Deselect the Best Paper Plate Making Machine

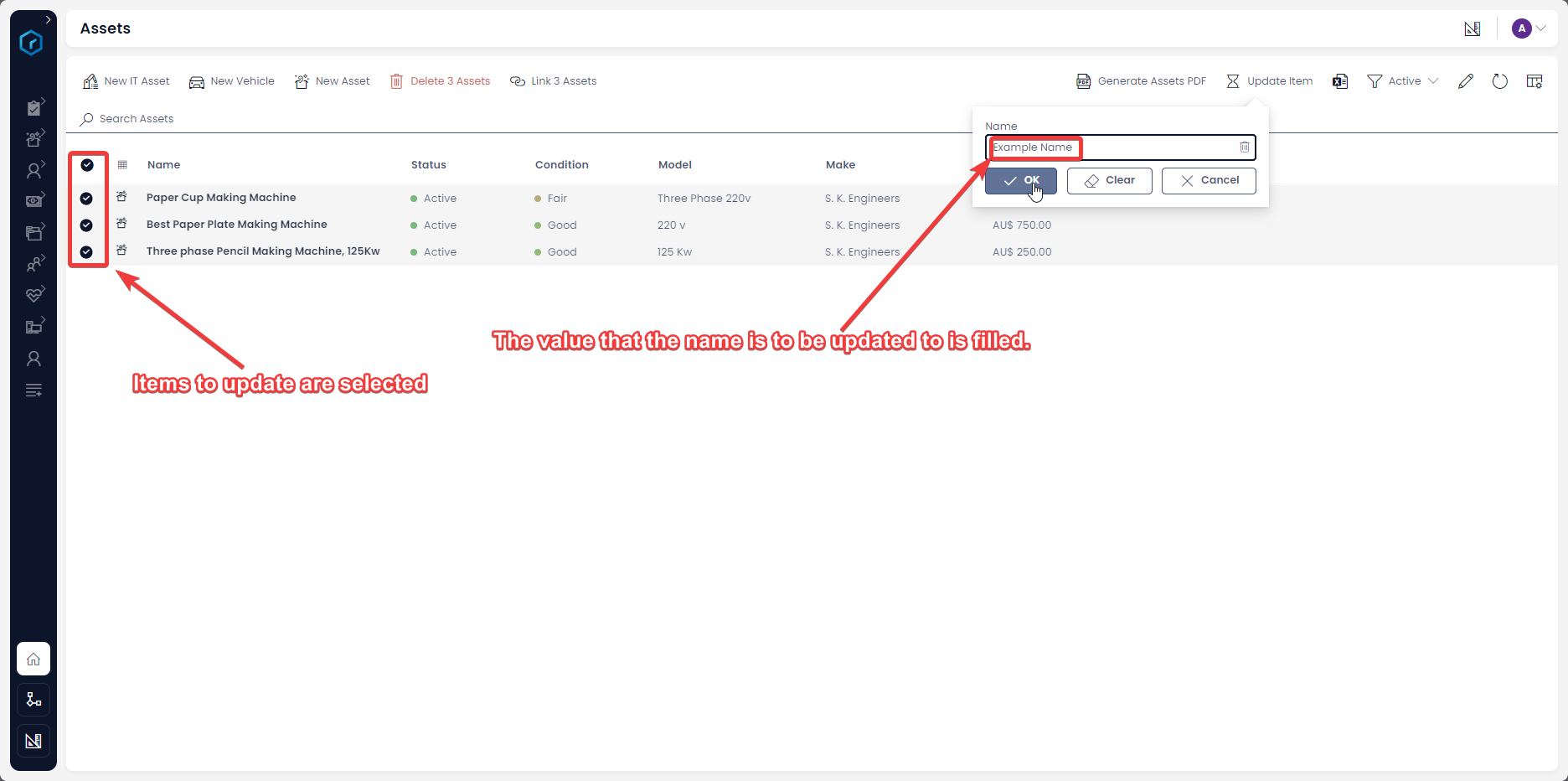tap(88, 225)
